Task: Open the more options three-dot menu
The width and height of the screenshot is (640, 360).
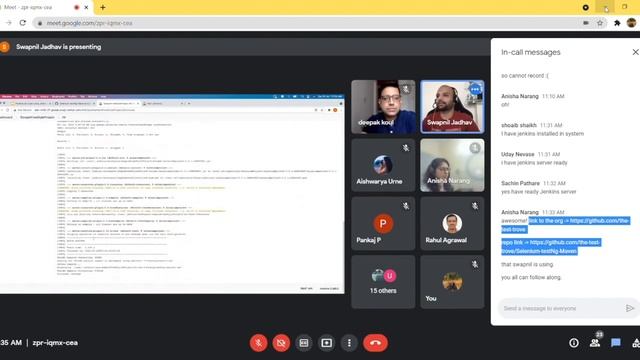Action: [349, 343]
